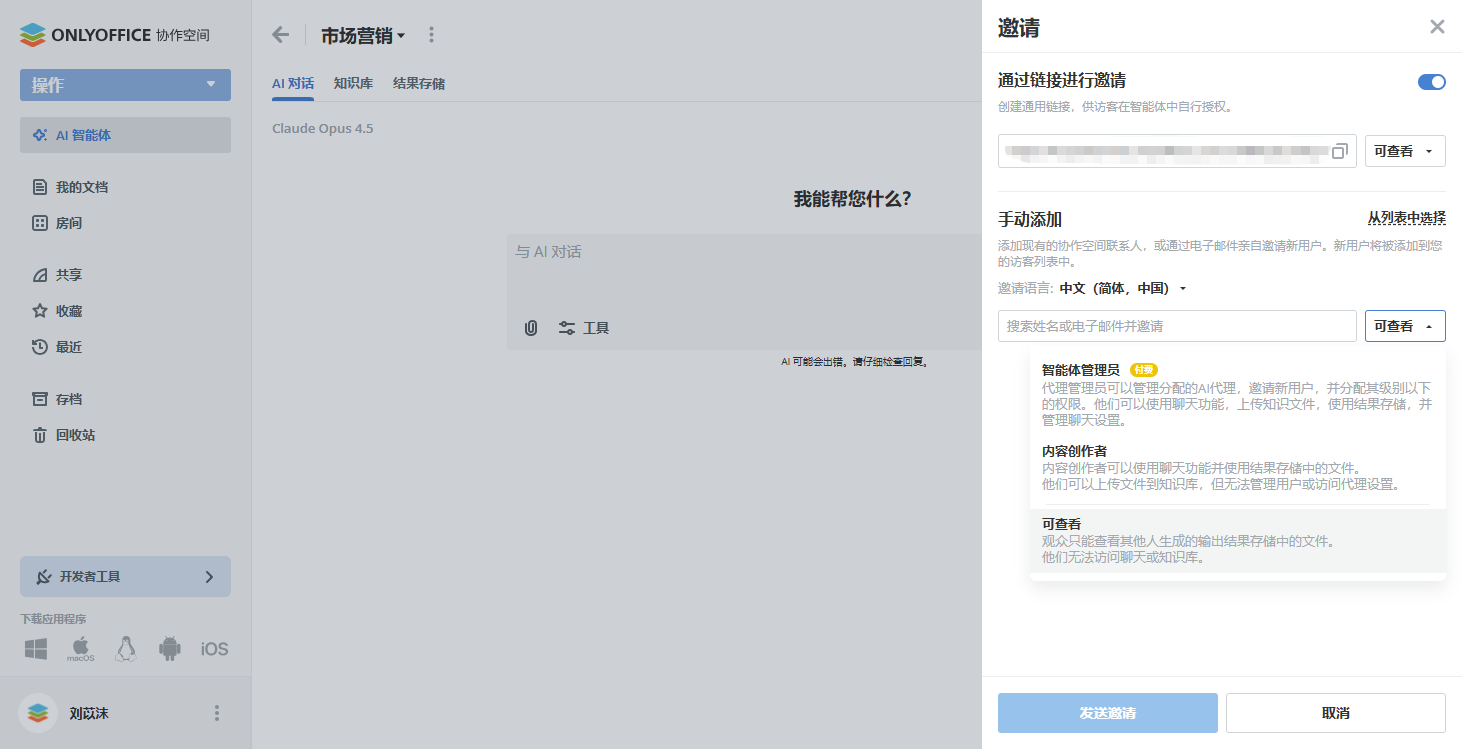Click the invite search input field
This screenshot has width=1462, height=749.
click(x=1177, y=325)
